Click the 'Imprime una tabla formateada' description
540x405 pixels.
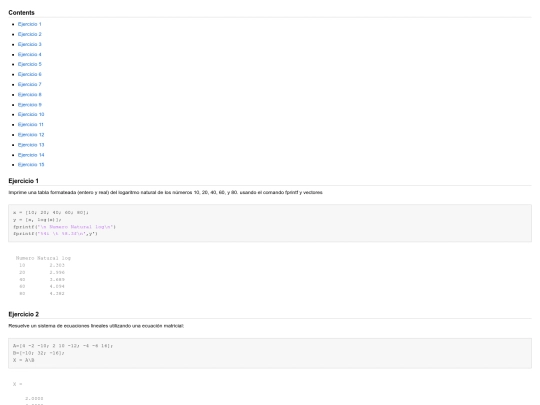(x=166, y=193)
